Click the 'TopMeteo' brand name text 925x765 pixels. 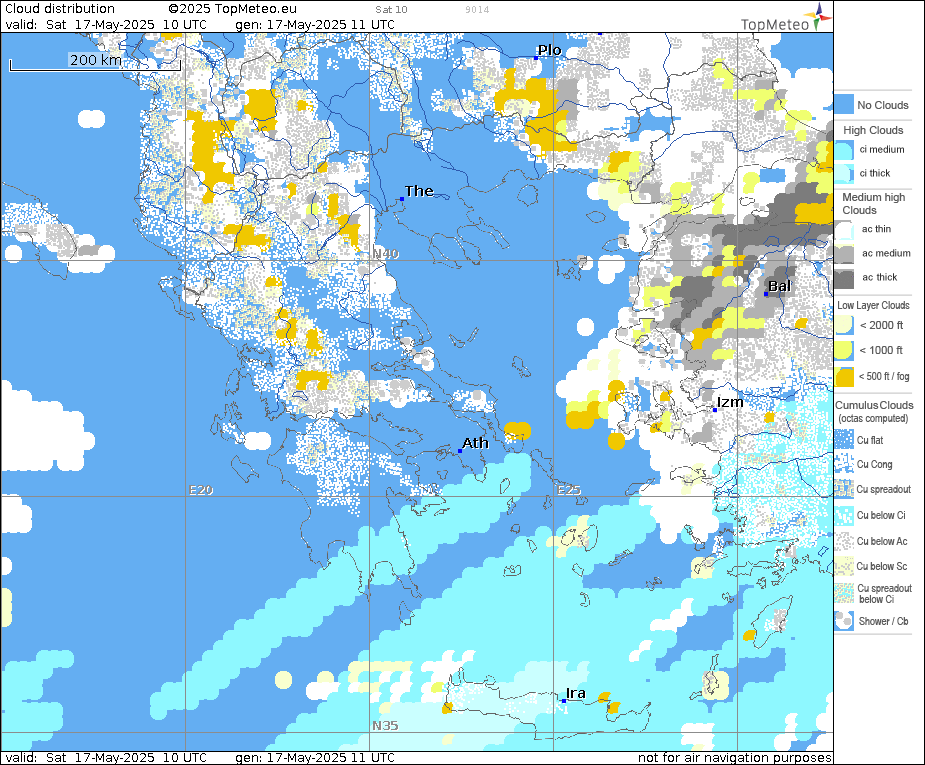point(775,24)
